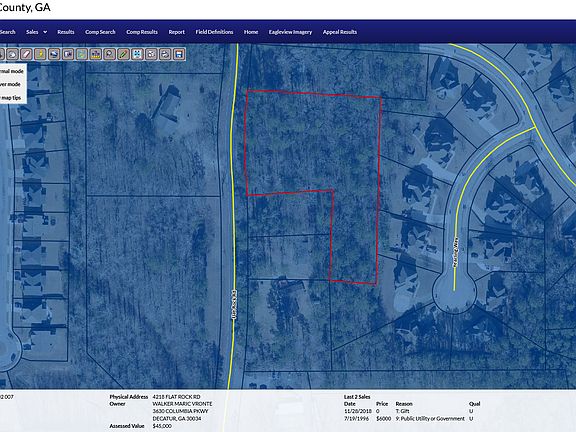Click DECATUR, GA 30034 text
The image size is (576, 432).
177,418
